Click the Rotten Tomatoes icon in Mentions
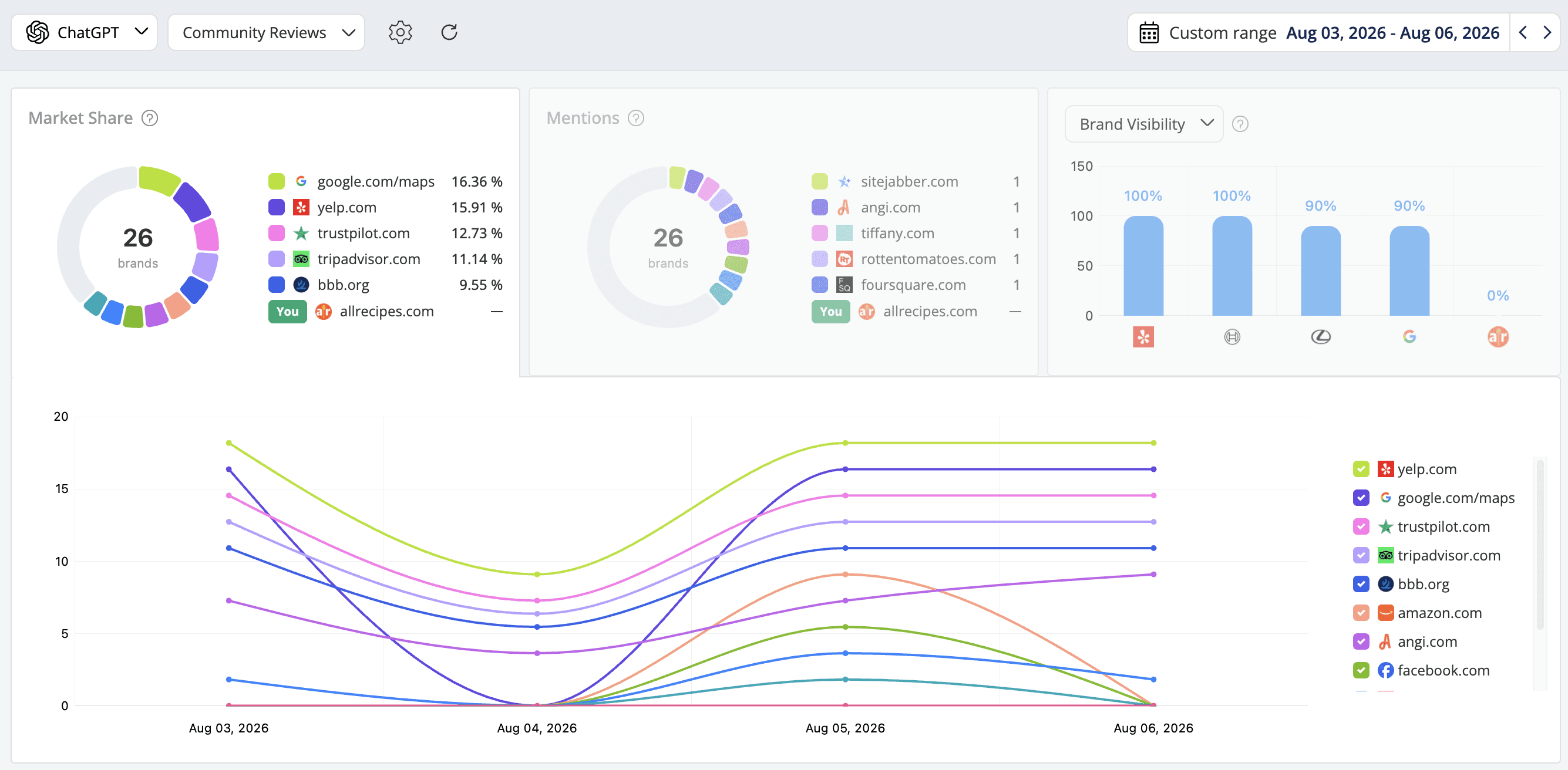This screenshot has height=770, width=1568. 844,259
